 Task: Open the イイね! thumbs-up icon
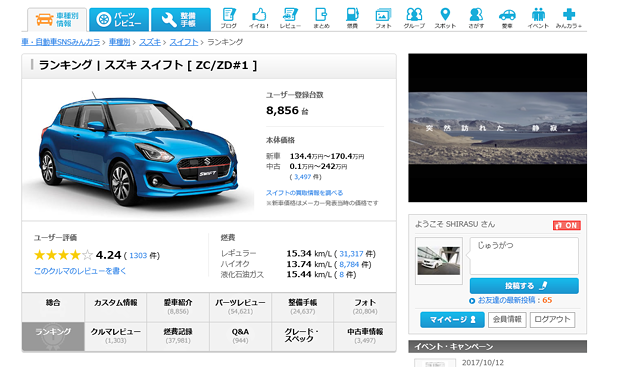[259, 18]
